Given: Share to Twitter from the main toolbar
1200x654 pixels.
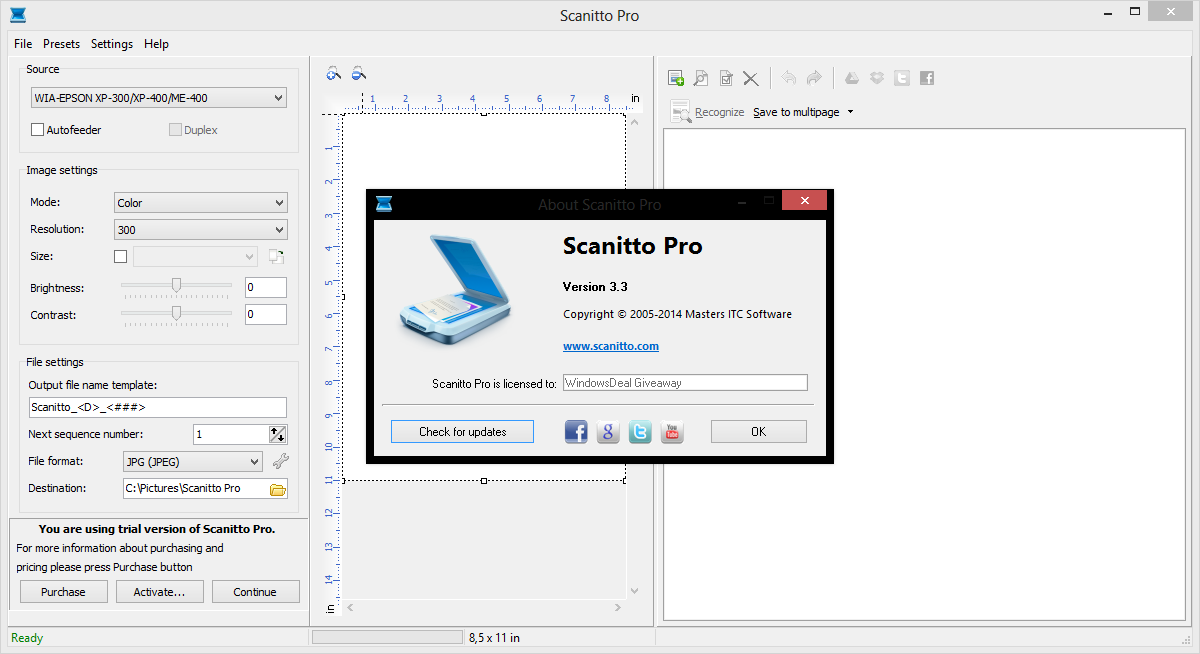Looking at the screenshot, I should pos(902,78).
